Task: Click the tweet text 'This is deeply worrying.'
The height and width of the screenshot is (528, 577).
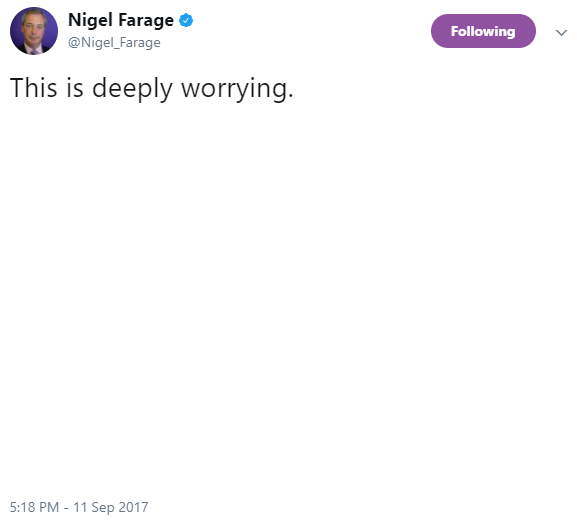Action: click(152, 89)
